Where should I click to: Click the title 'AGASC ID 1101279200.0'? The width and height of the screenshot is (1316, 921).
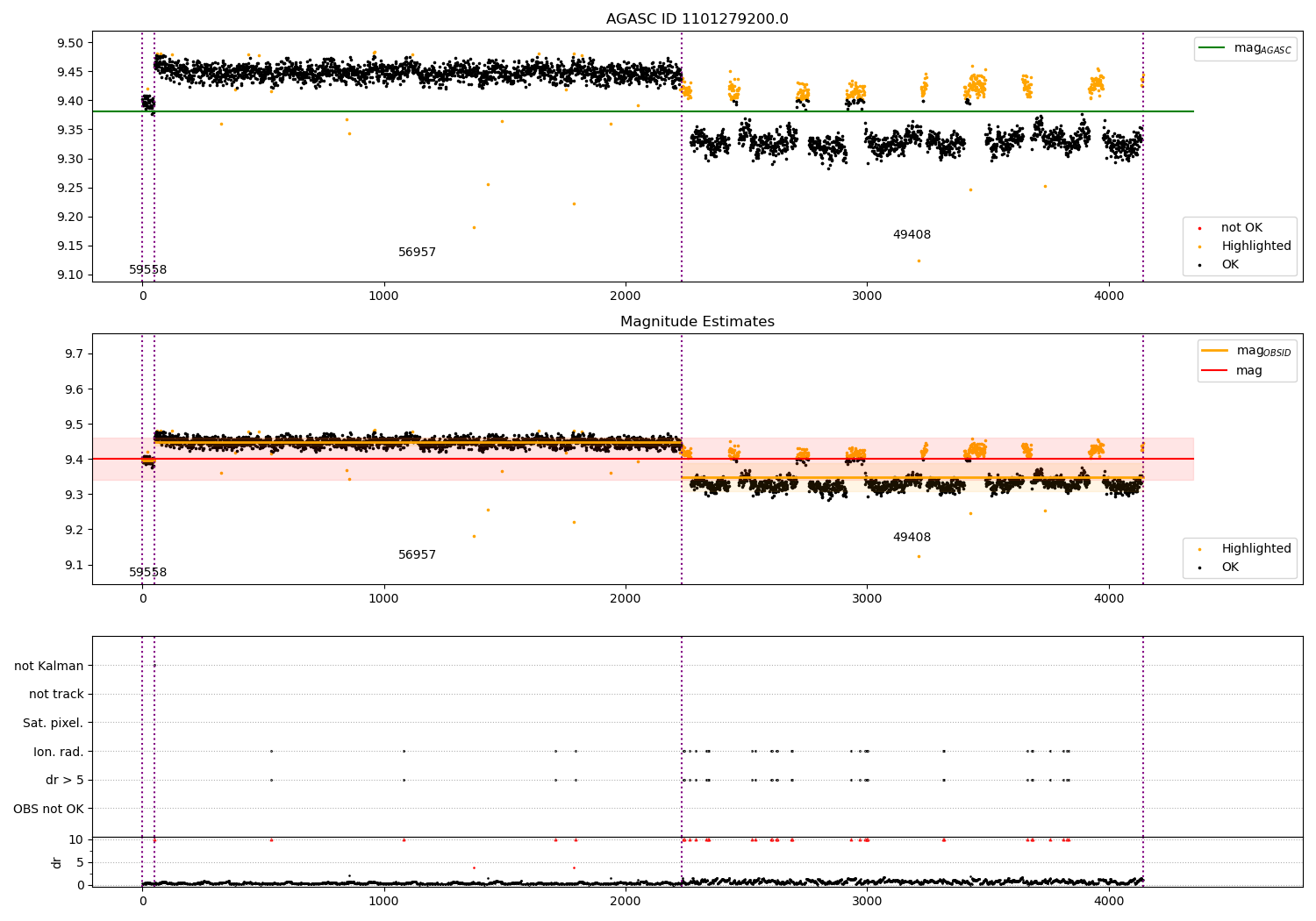697,19
